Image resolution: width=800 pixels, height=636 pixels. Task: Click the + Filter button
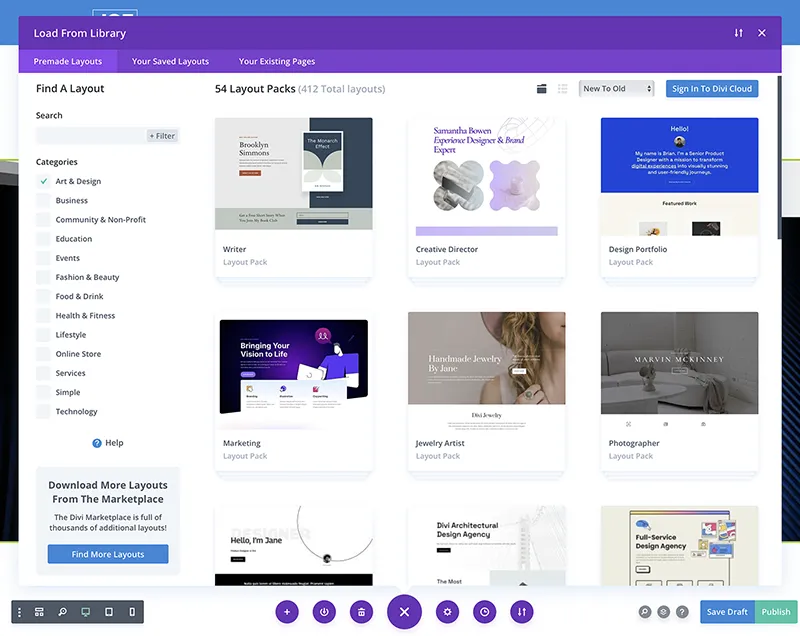point(162,136)
